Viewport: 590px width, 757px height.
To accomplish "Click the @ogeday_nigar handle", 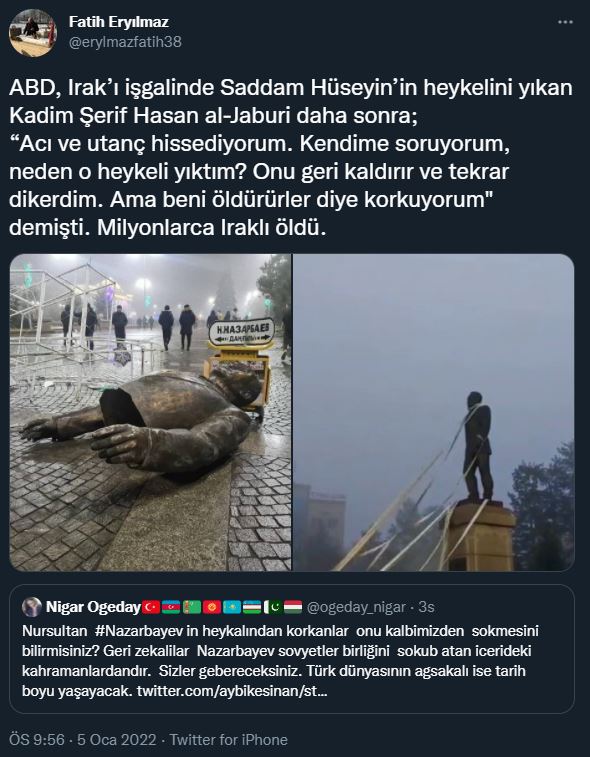I will point(356,607).
